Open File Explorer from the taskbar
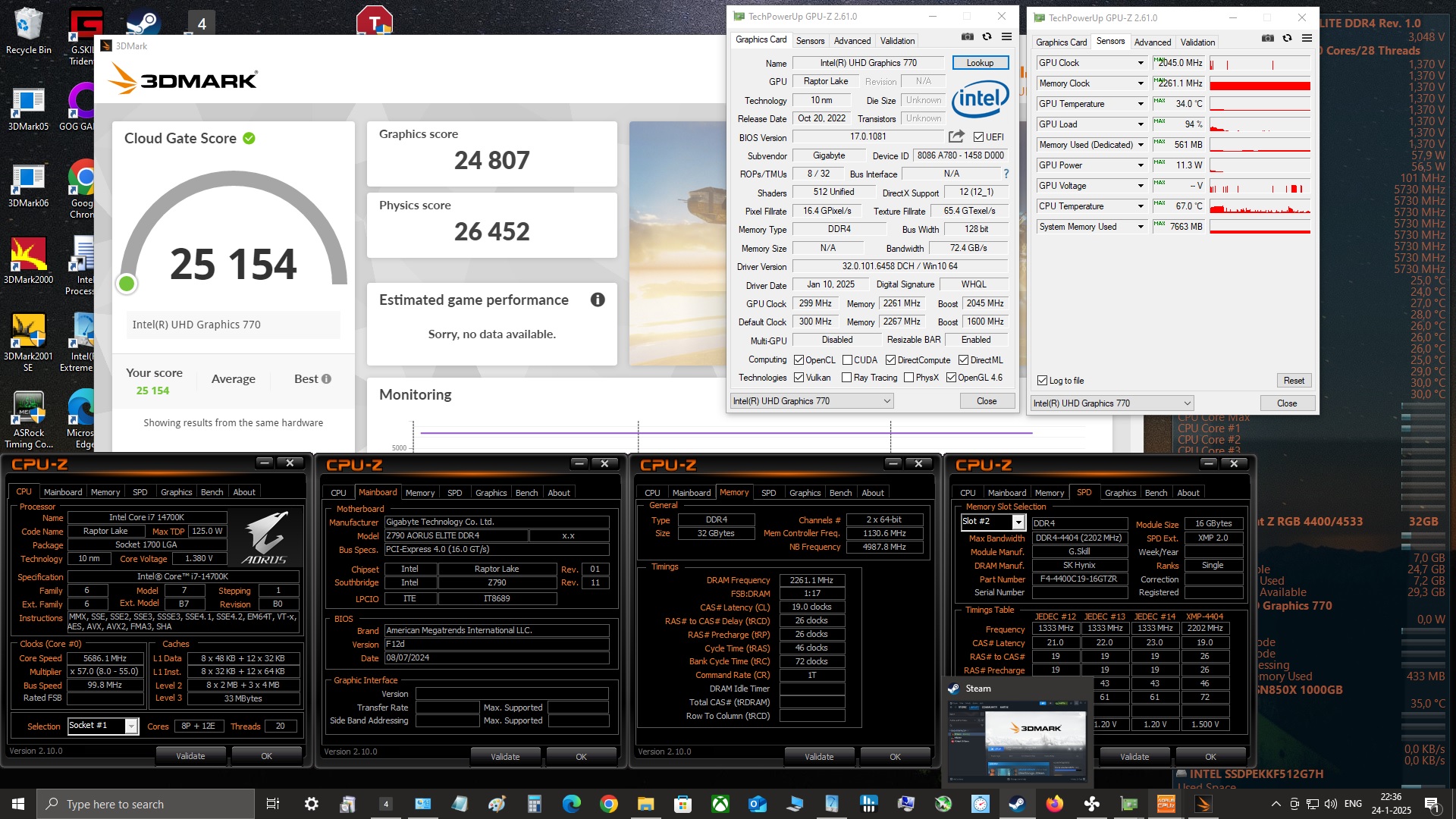Viewport: 1456px width, 819px height. [645, 804]
